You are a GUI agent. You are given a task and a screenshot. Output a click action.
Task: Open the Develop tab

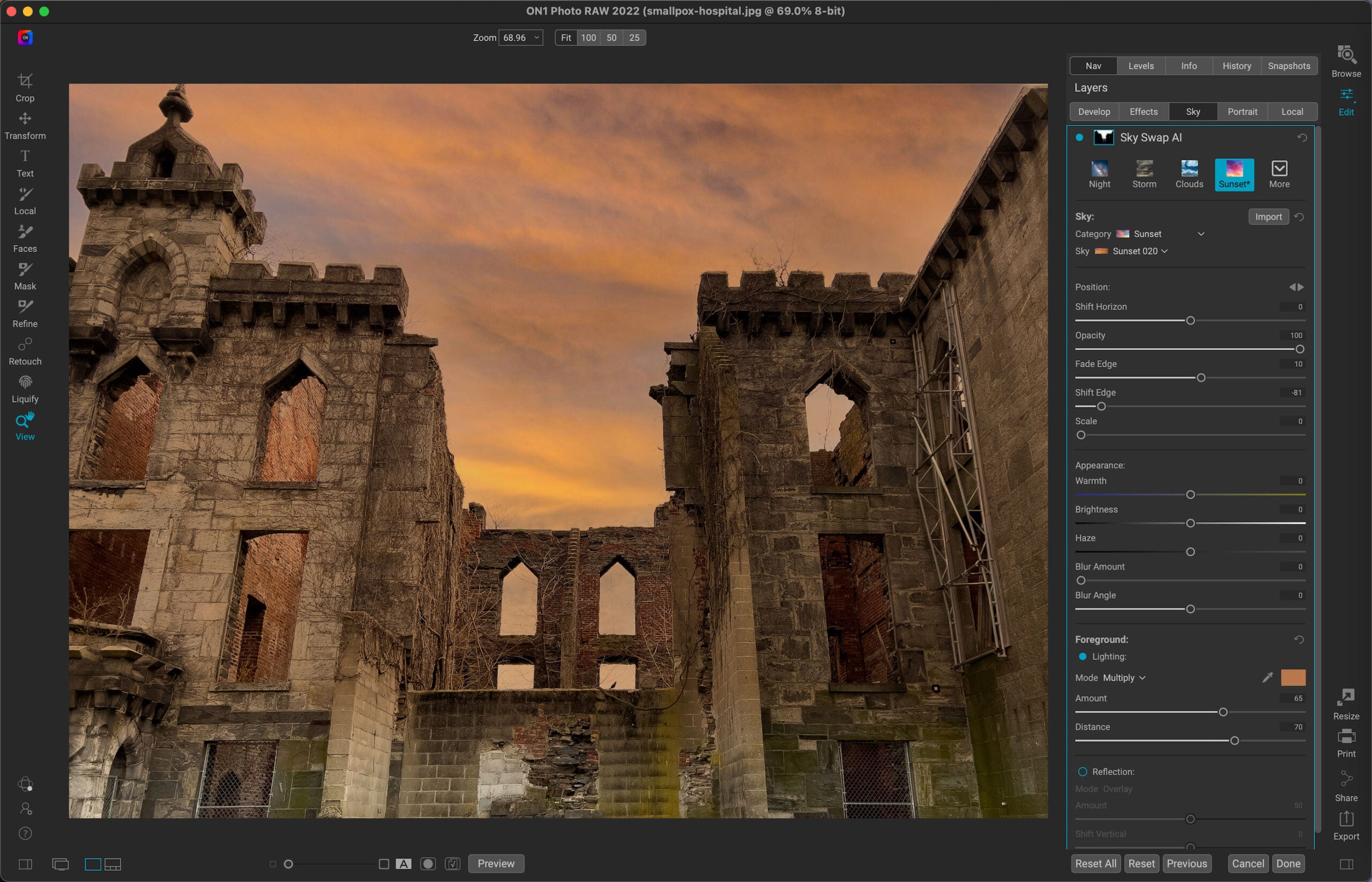point(1093,112)
